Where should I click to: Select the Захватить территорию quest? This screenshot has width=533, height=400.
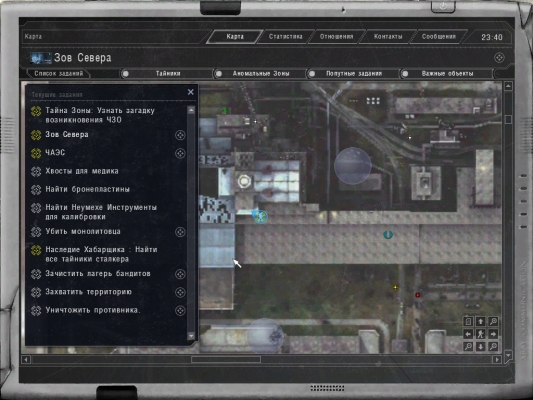pos(88,292)
